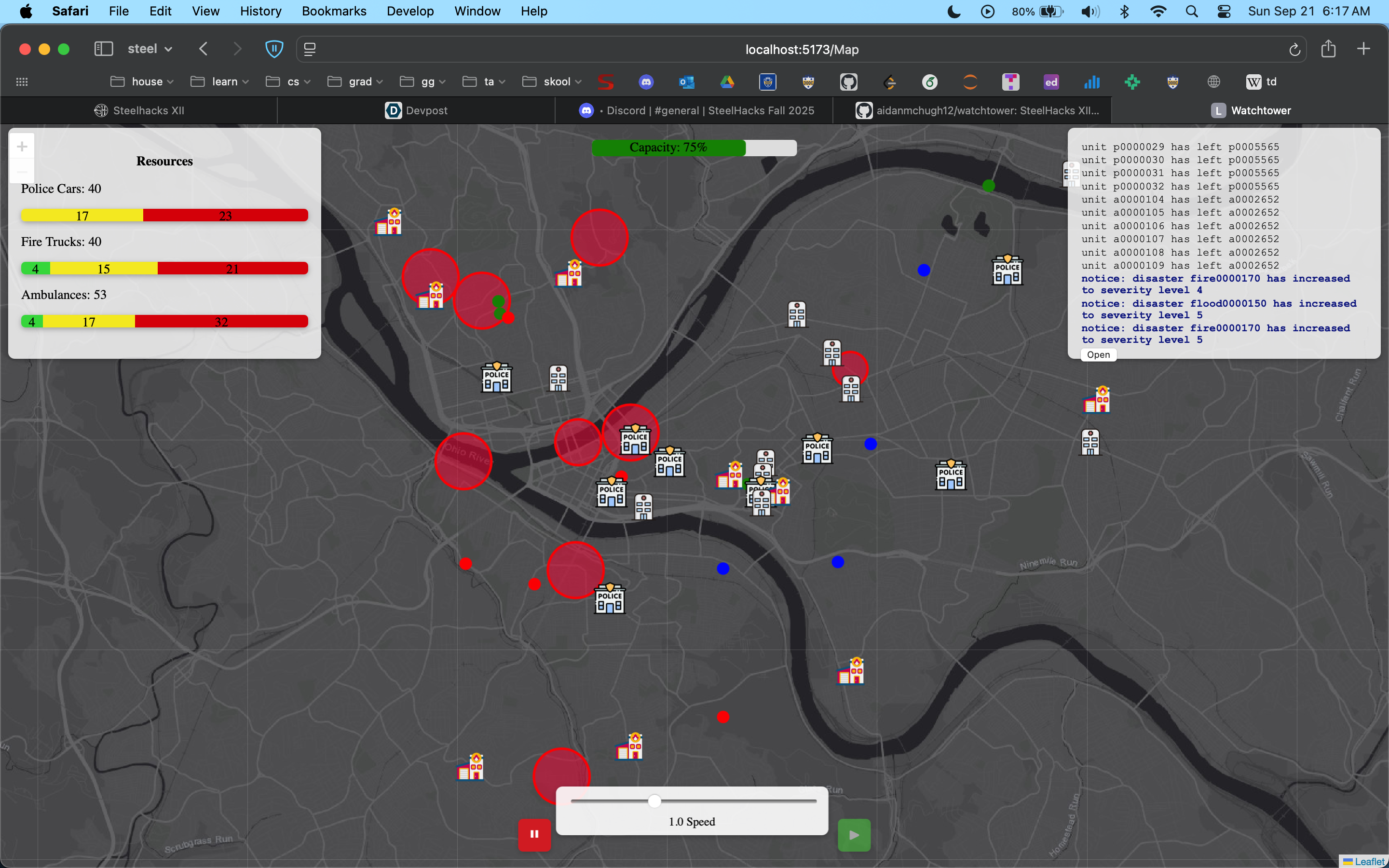Click the Safari reload page icon
The width and height of the screenshot is (1389, 868).
click(x=1294, y=49)
